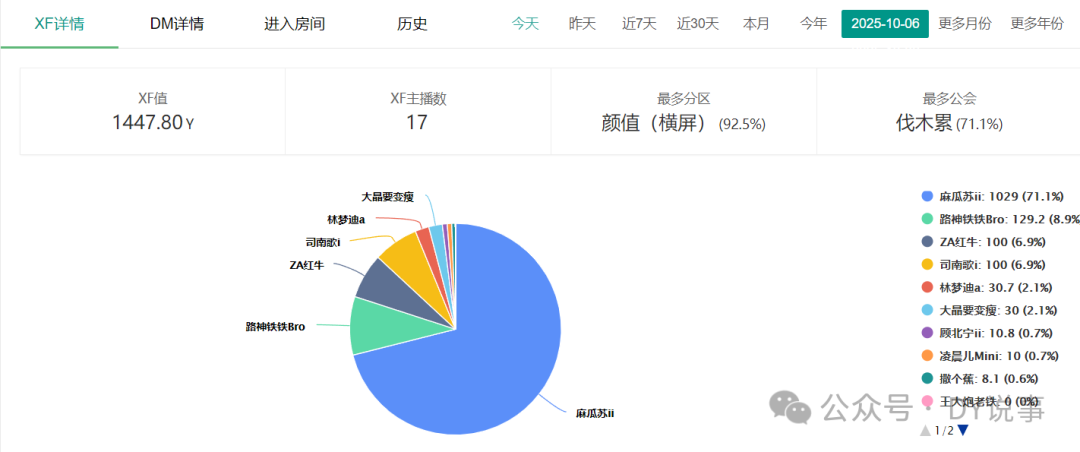Click the ZA红牛 pie chart label
Viewport: 1080px width, 452px height.
307,265
